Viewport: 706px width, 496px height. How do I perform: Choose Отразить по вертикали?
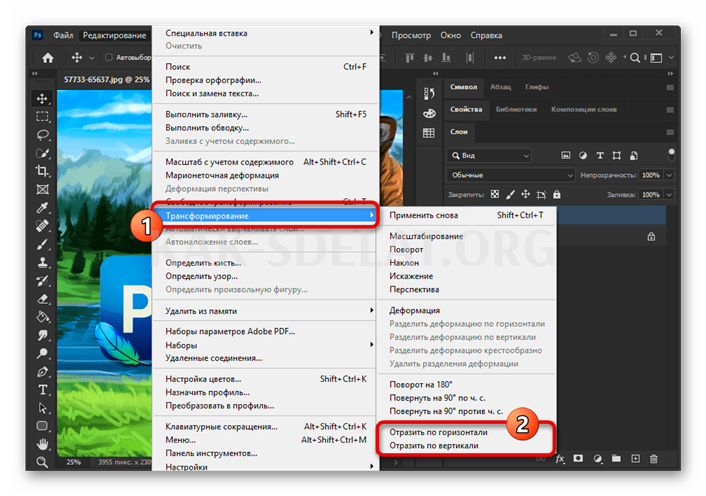coord(434,446)
